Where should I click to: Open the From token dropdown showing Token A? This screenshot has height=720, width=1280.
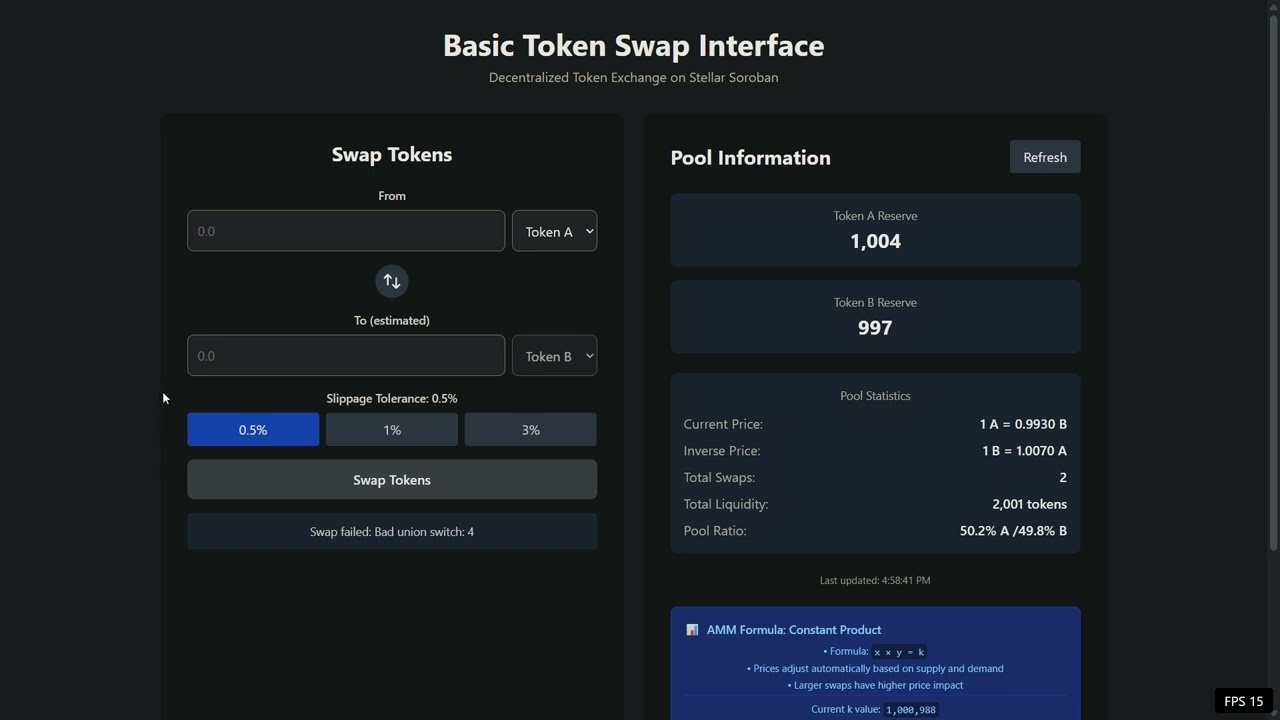point(555,231)
